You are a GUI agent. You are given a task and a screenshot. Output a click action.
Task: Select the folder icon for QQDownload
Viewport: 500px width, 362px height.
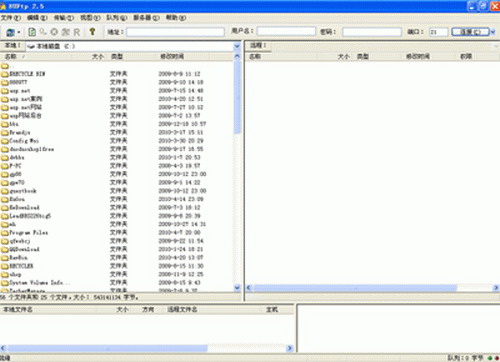(5, 249)
